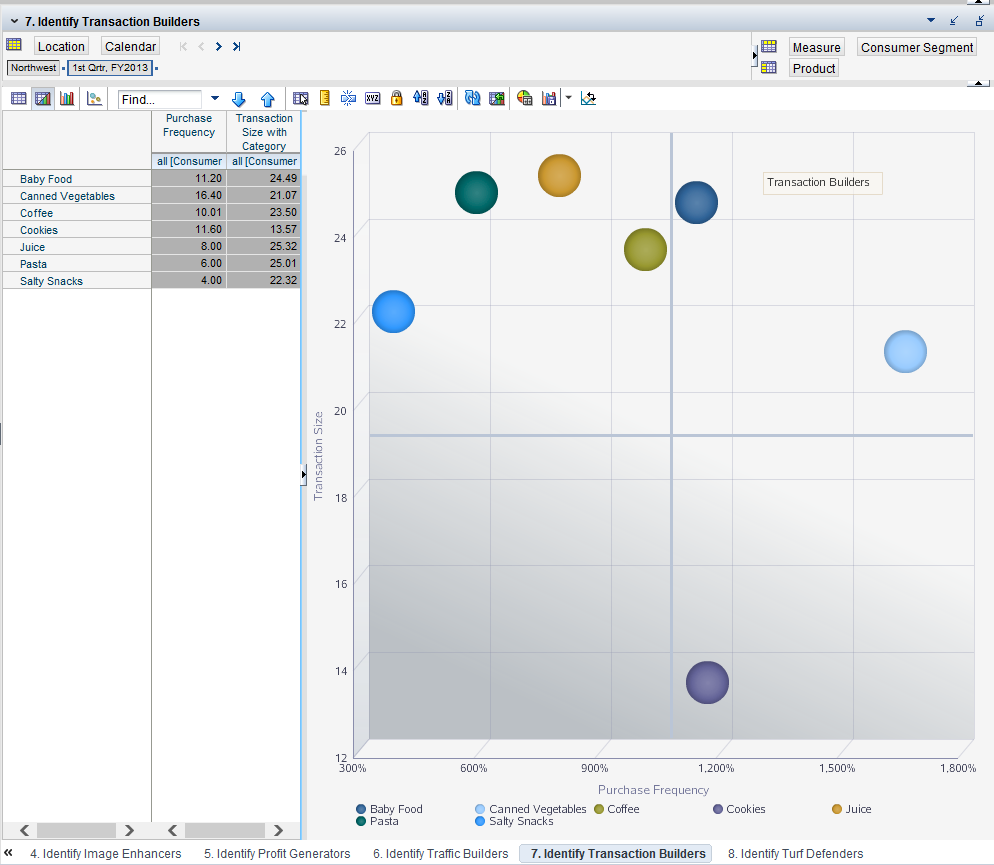Collapse the Identify Transaction Builders panel
Viewport: 994px width, 865px height.
click(x=14, y=21)
